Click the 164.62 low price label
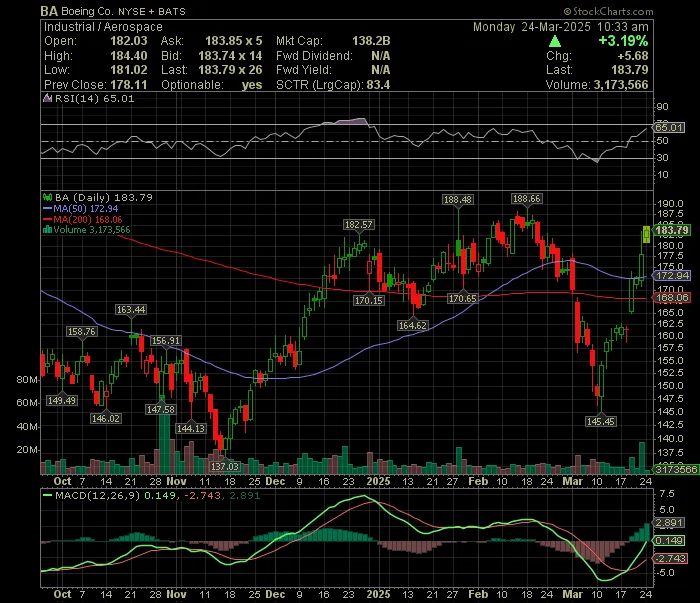This screenshot has height=603, width=700. pos(412,325)
